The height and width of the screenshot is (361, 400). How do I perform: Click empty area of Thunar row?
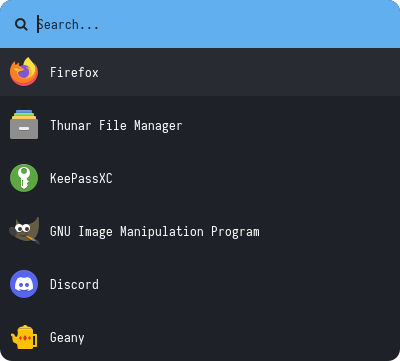point(290,125)
